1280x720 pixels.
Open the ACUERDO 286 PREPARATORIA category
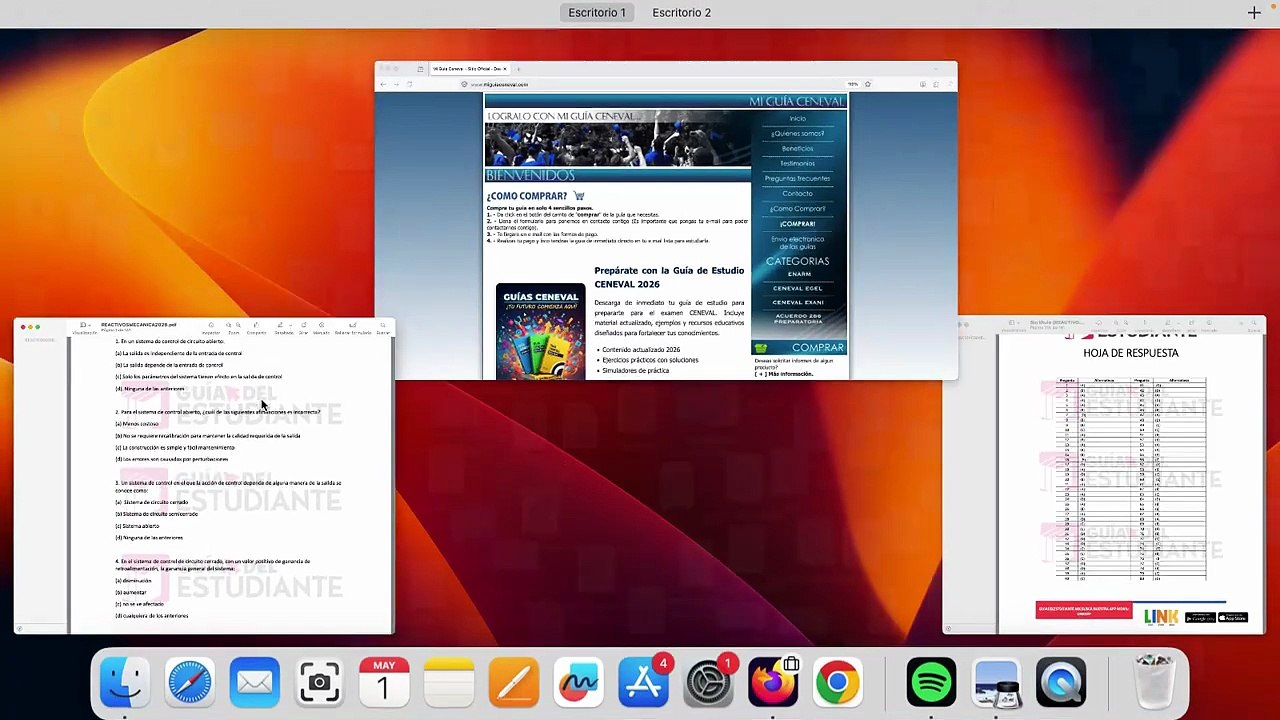click(798, 318)
